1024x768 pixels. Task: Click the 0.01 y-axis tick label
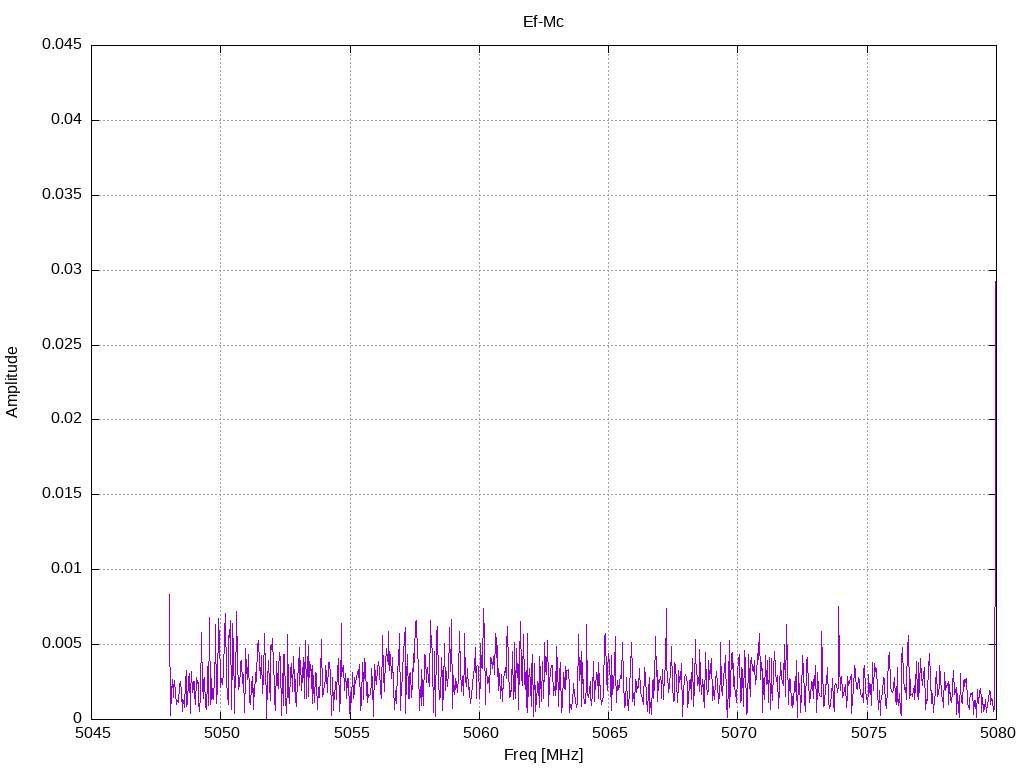coord(65,569)
